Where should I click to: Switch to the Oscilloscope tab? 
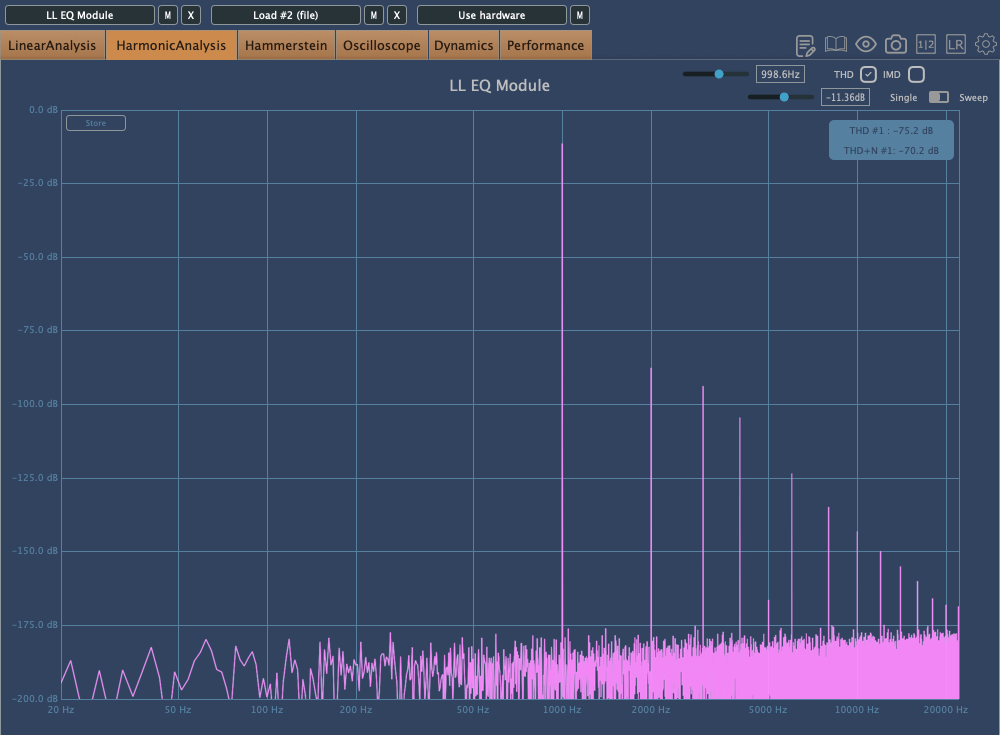pos(382,45)
